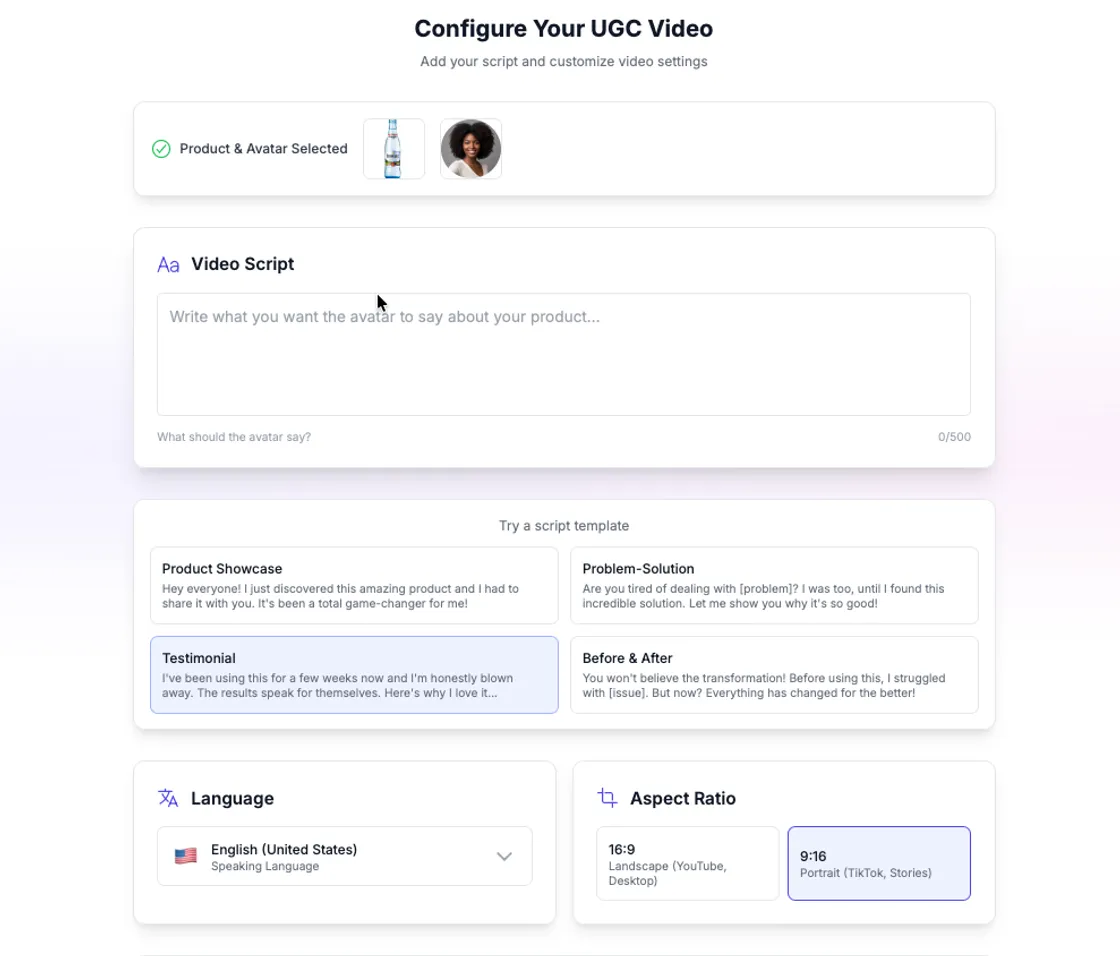Click the Video Script section heading

[242, 264]
